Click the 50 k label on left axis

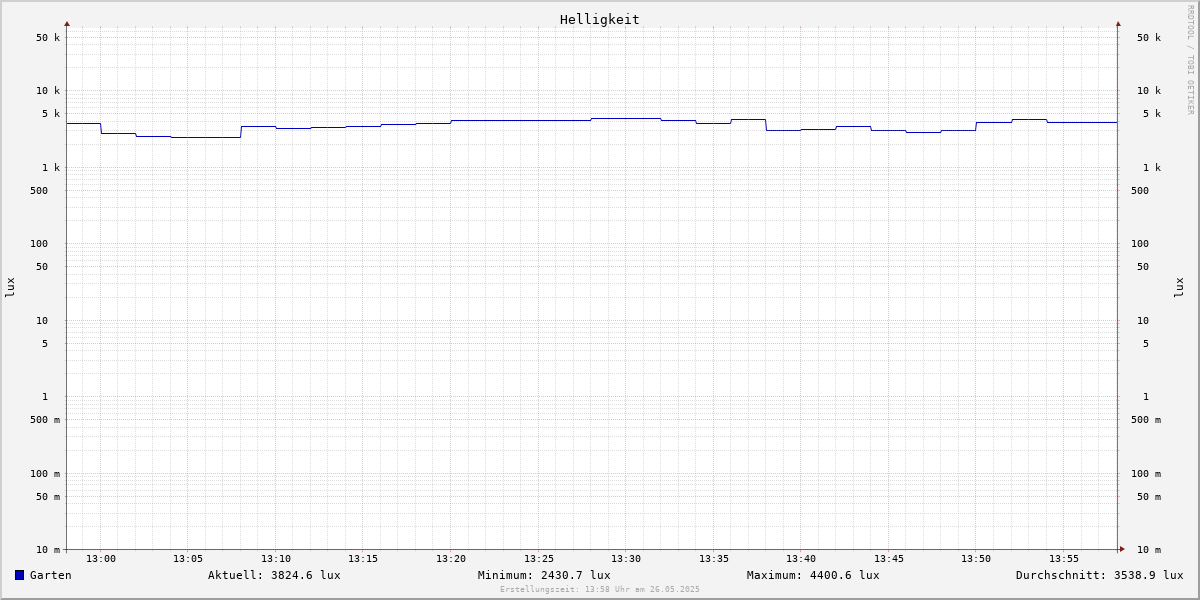[x=48, y=38]
